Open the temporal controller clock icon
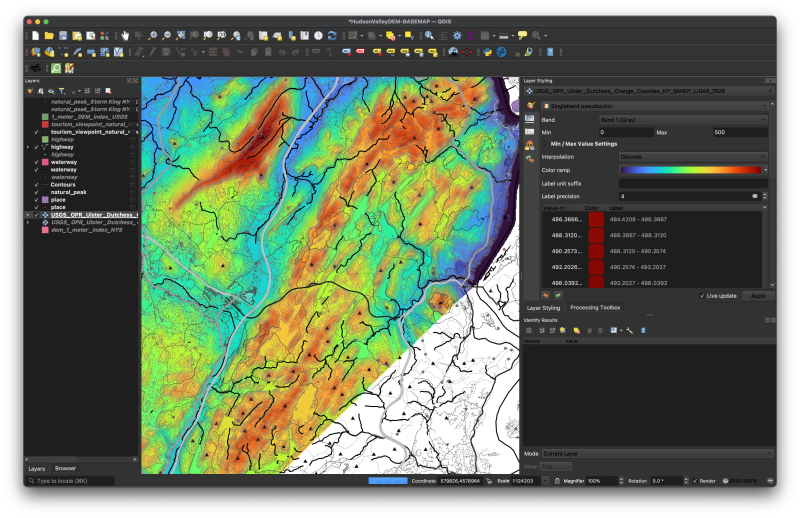The image size is (800, 518). point(318,36)
